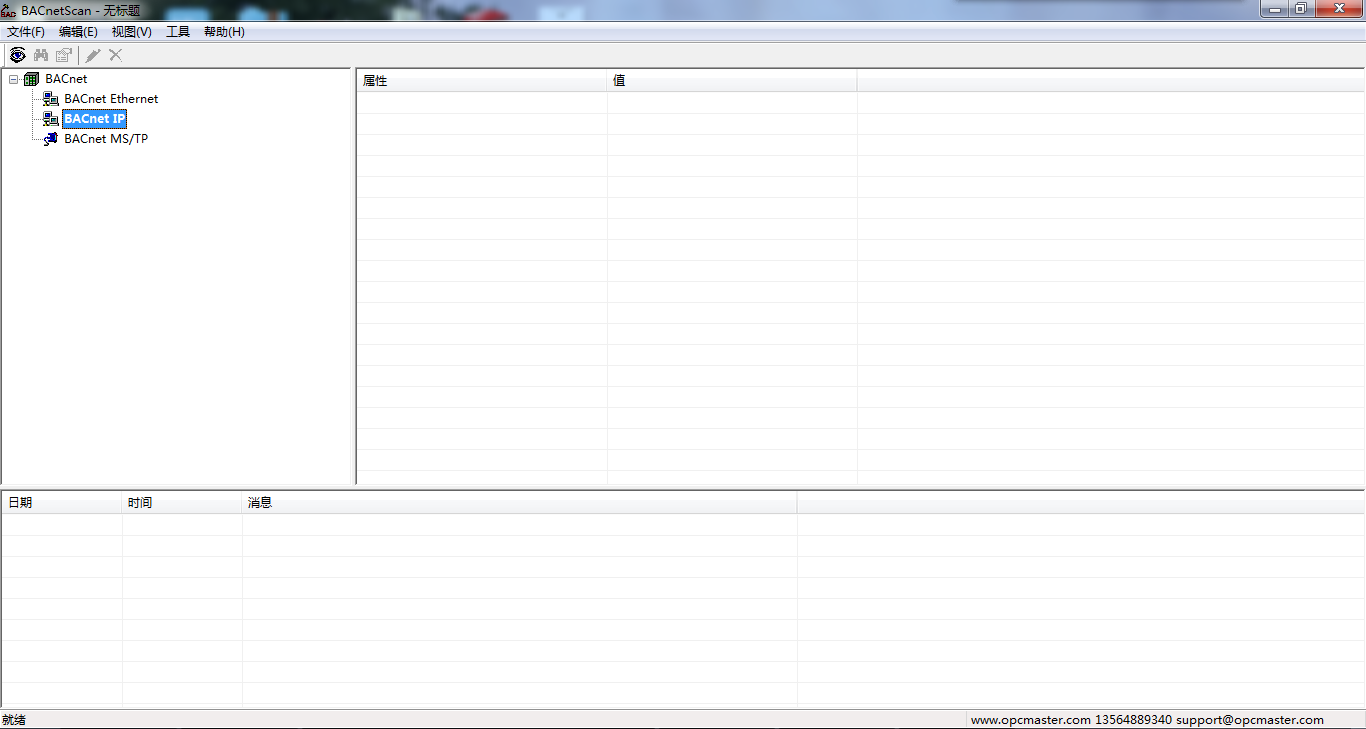Collapse the BACnet root tree node
Screen dimensions: 1366x729
tap(13, 79)
